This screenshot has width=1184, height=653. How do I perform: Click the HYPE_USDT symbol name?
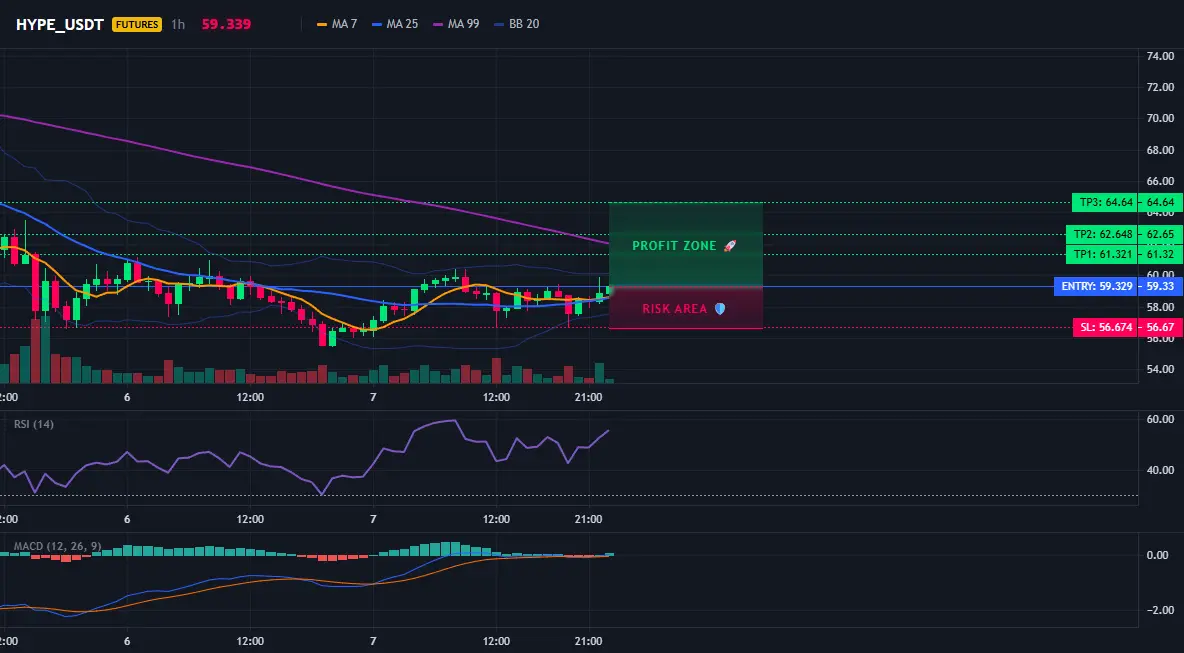[60, 24]
